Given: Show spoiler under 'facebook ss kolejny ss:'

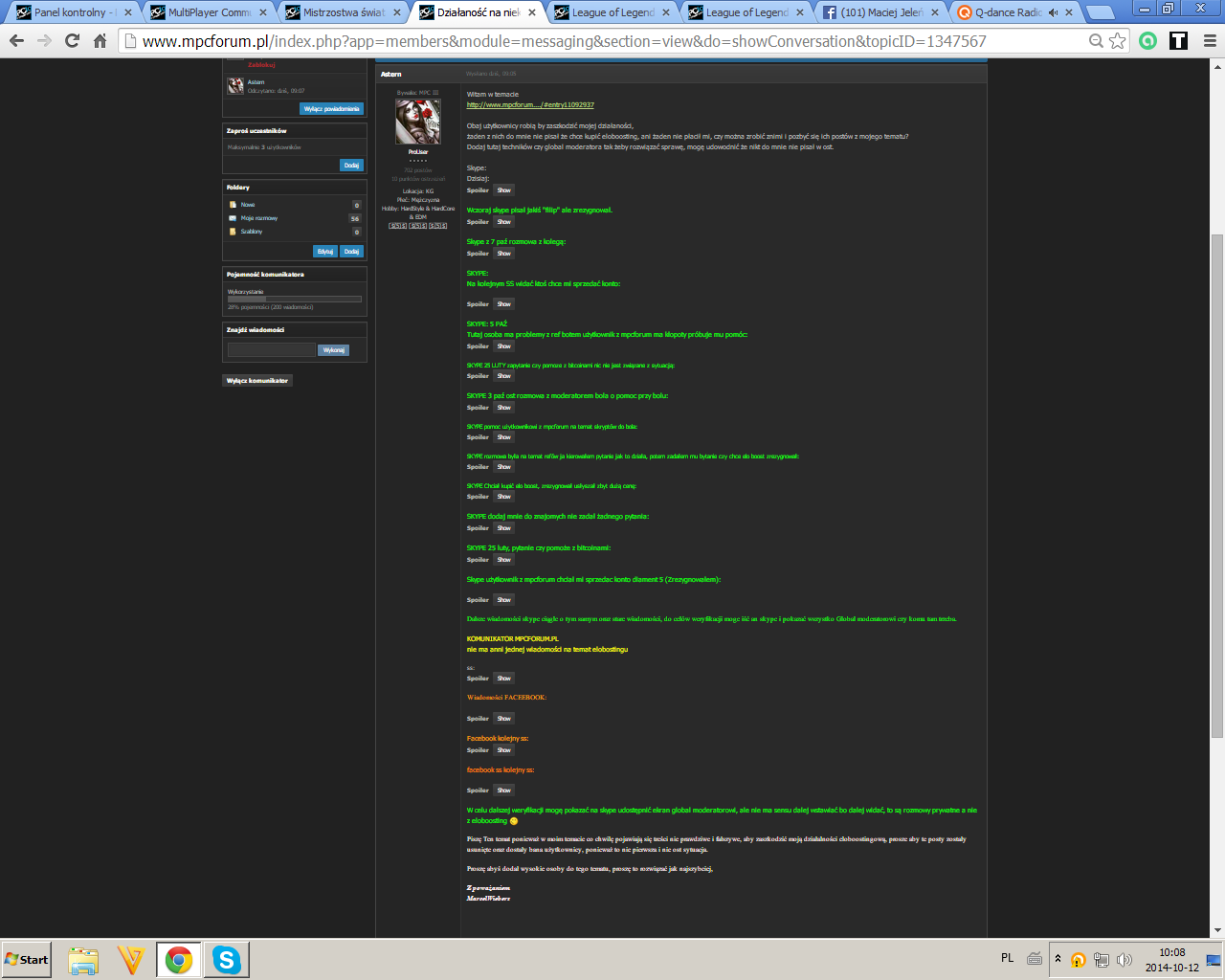Looking at the screenshot, I should 504,791.
